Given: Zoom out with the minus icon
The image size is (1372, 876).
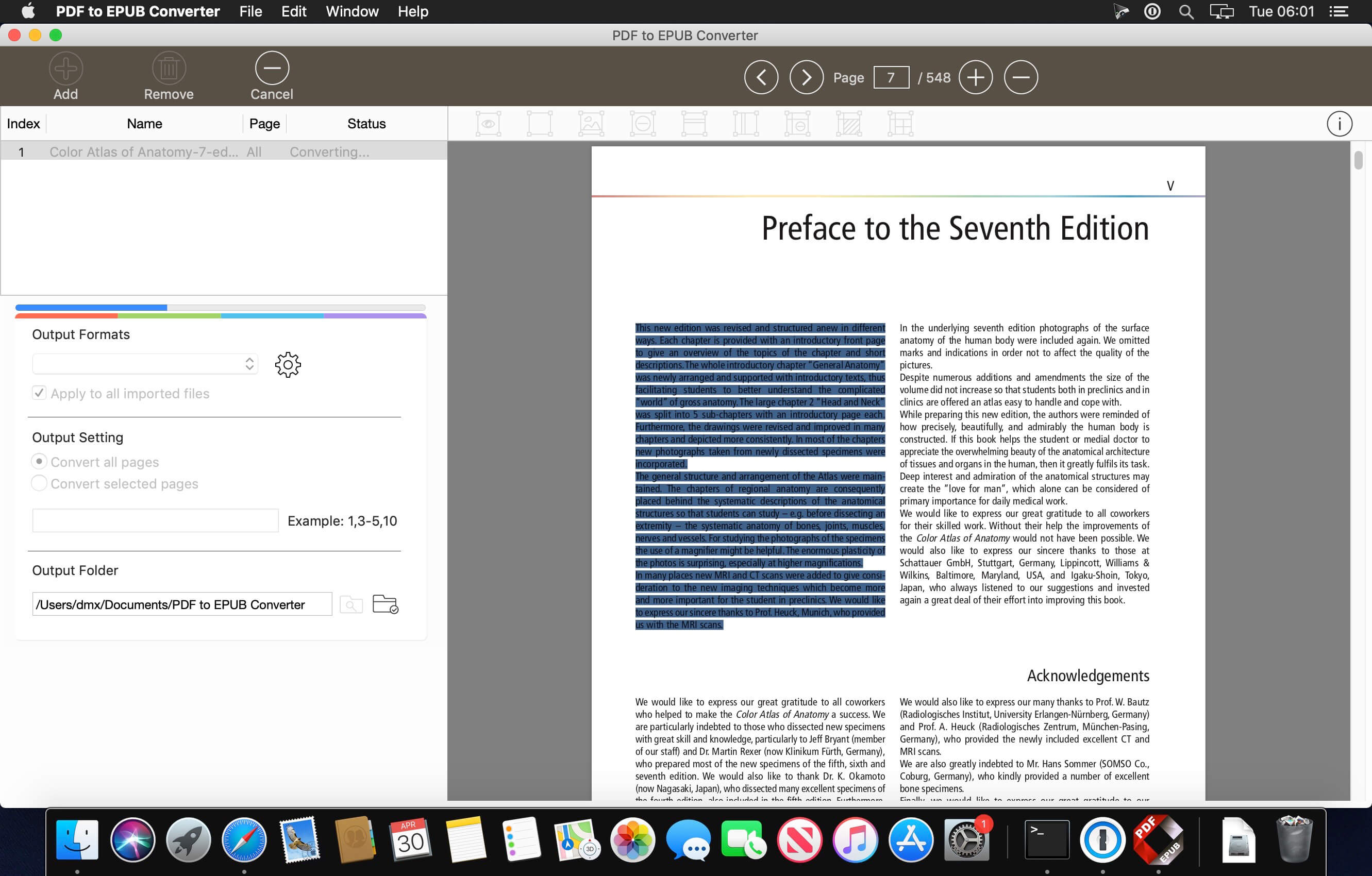Looking at the screenshot, I should 1020,77.
